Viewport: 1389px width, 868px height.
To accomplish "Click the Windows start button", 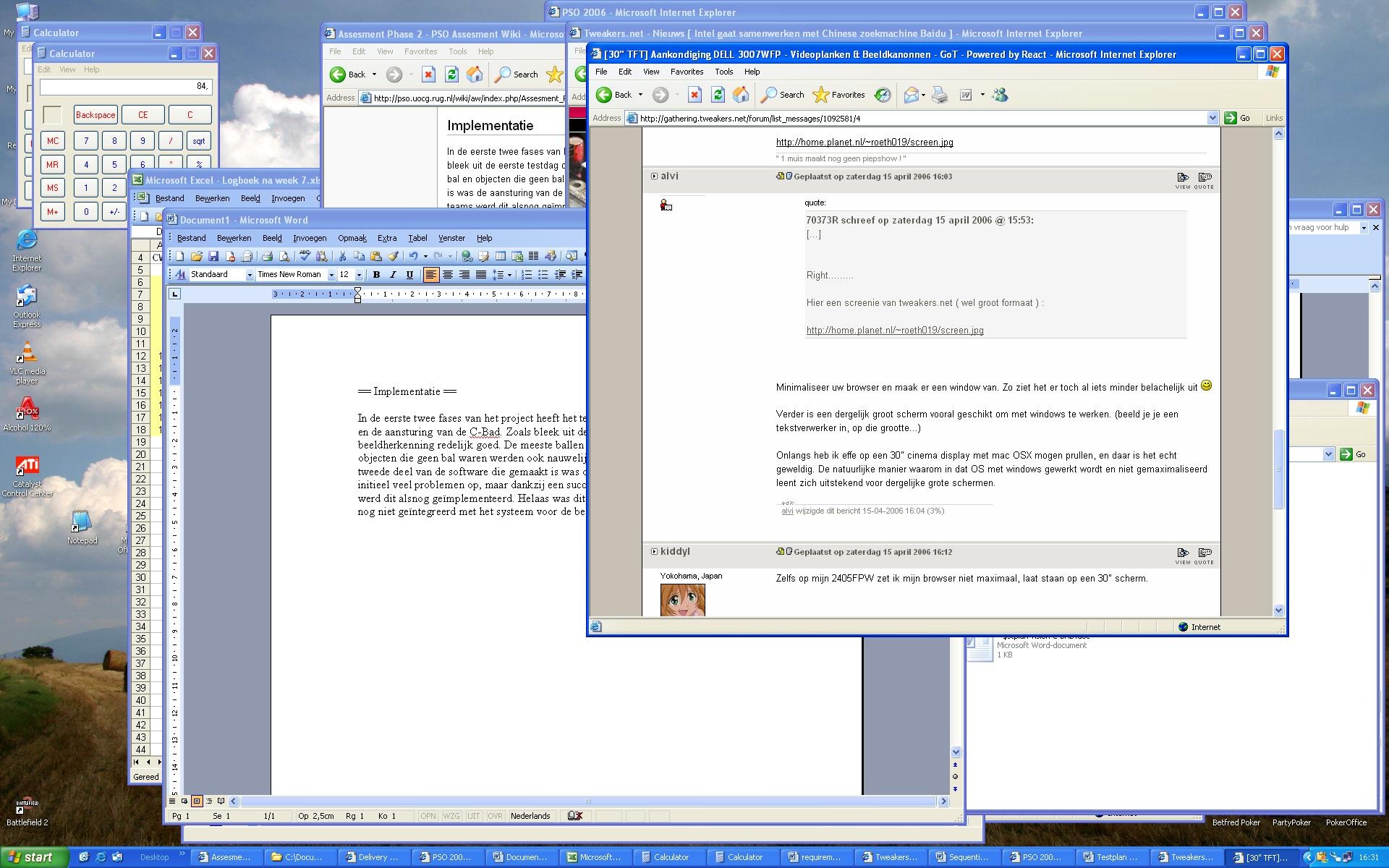I will [x=34, y=857].
